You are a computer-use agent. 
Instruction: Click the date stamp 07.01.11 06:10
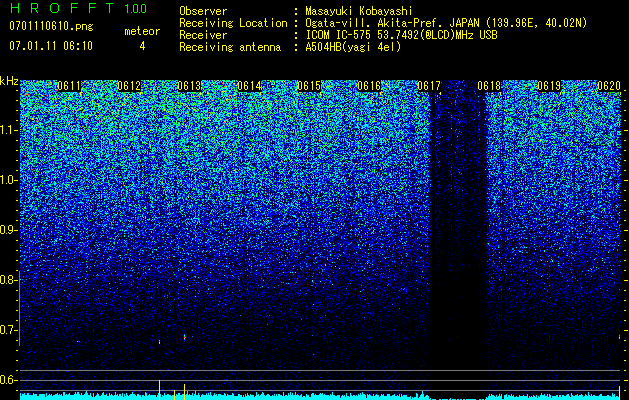51,46
